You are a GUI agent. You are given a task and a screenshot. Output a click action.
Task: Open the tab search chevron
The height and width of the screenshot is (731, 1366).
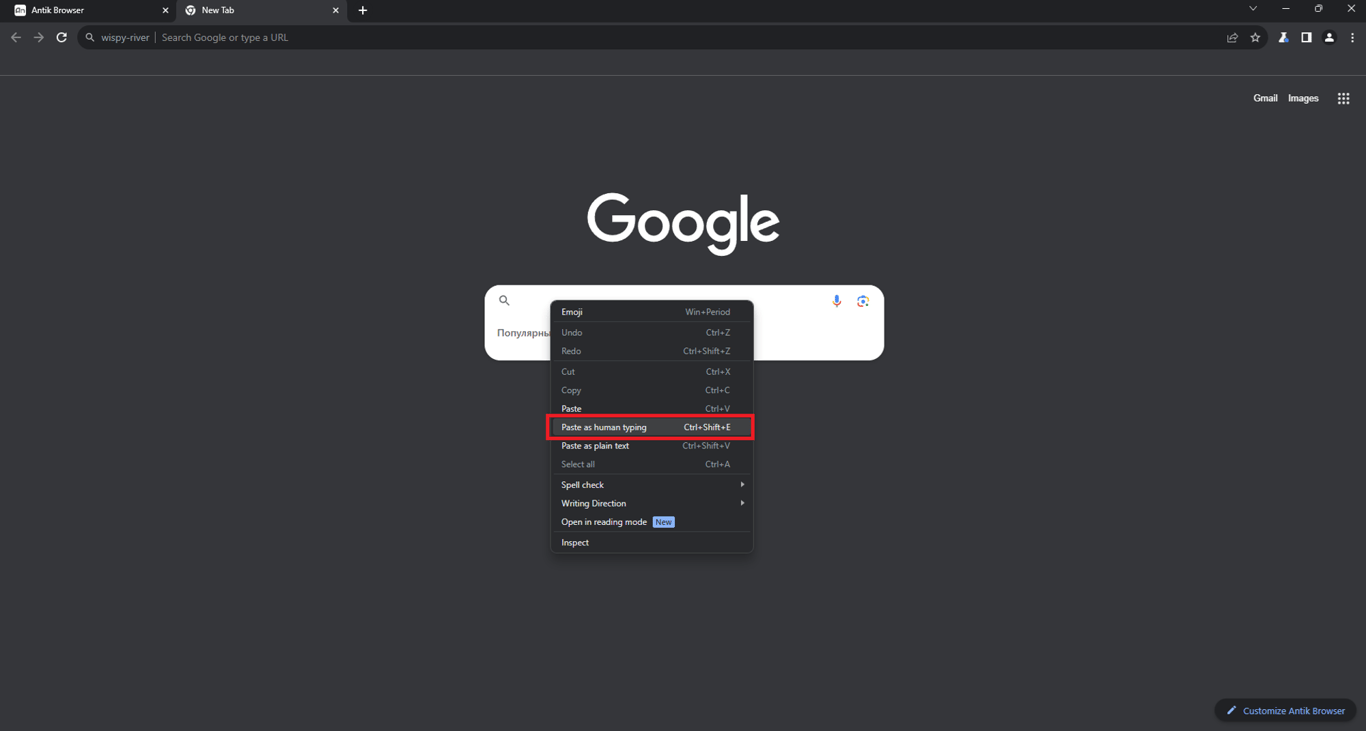point(1253,9)
